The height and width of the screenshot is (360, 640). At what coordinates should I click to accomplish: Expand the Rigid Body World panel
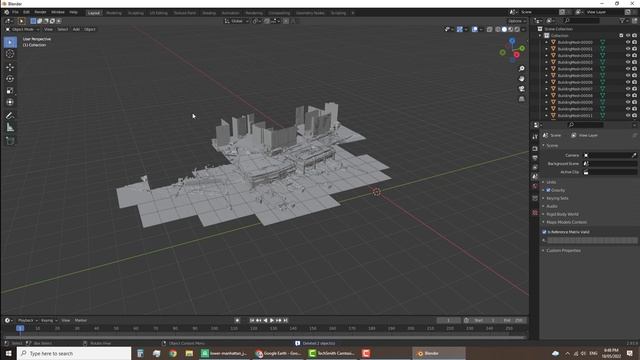point(543,214)
